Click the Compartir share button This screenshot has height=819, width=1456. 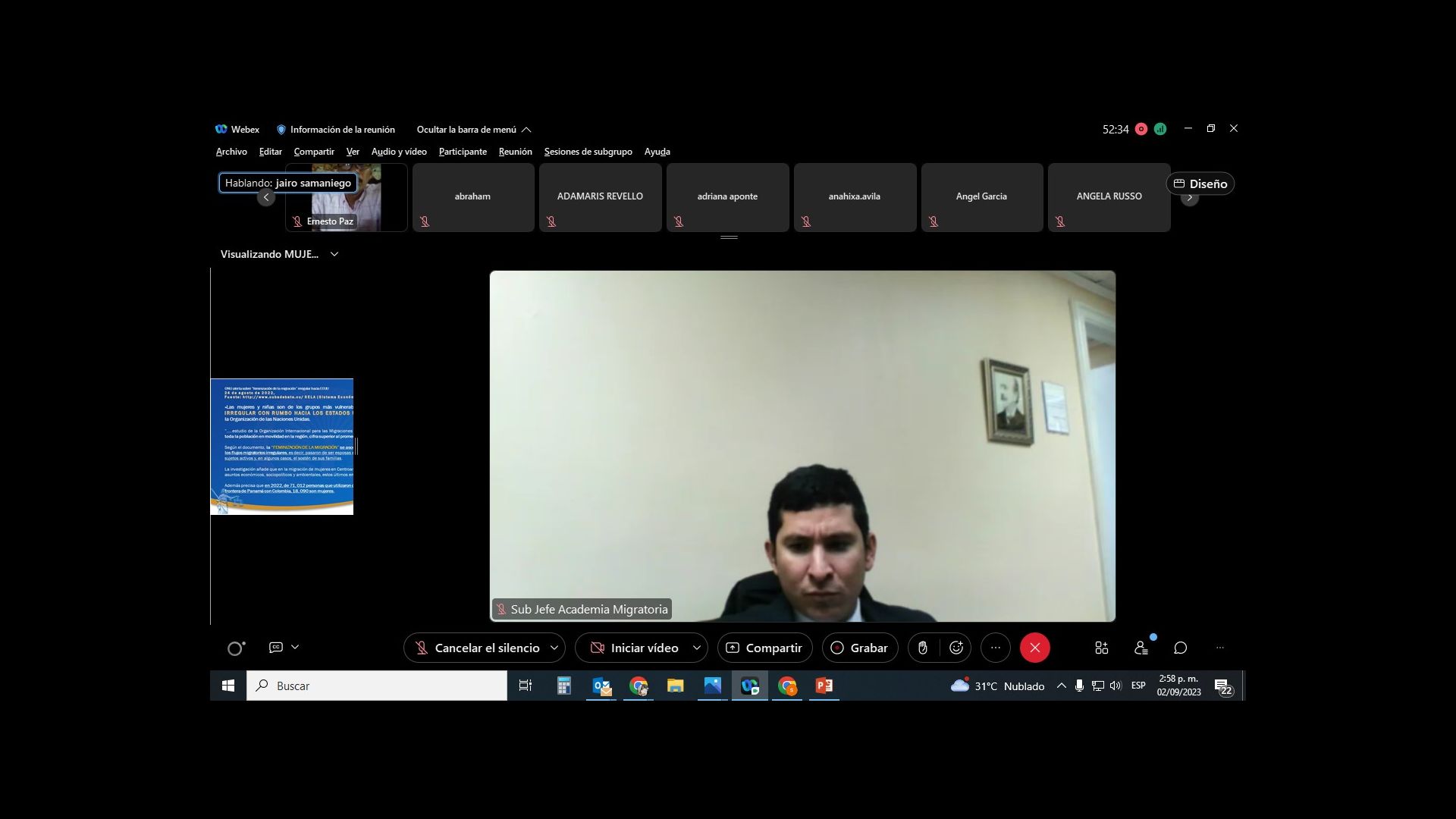coord(764,648)
